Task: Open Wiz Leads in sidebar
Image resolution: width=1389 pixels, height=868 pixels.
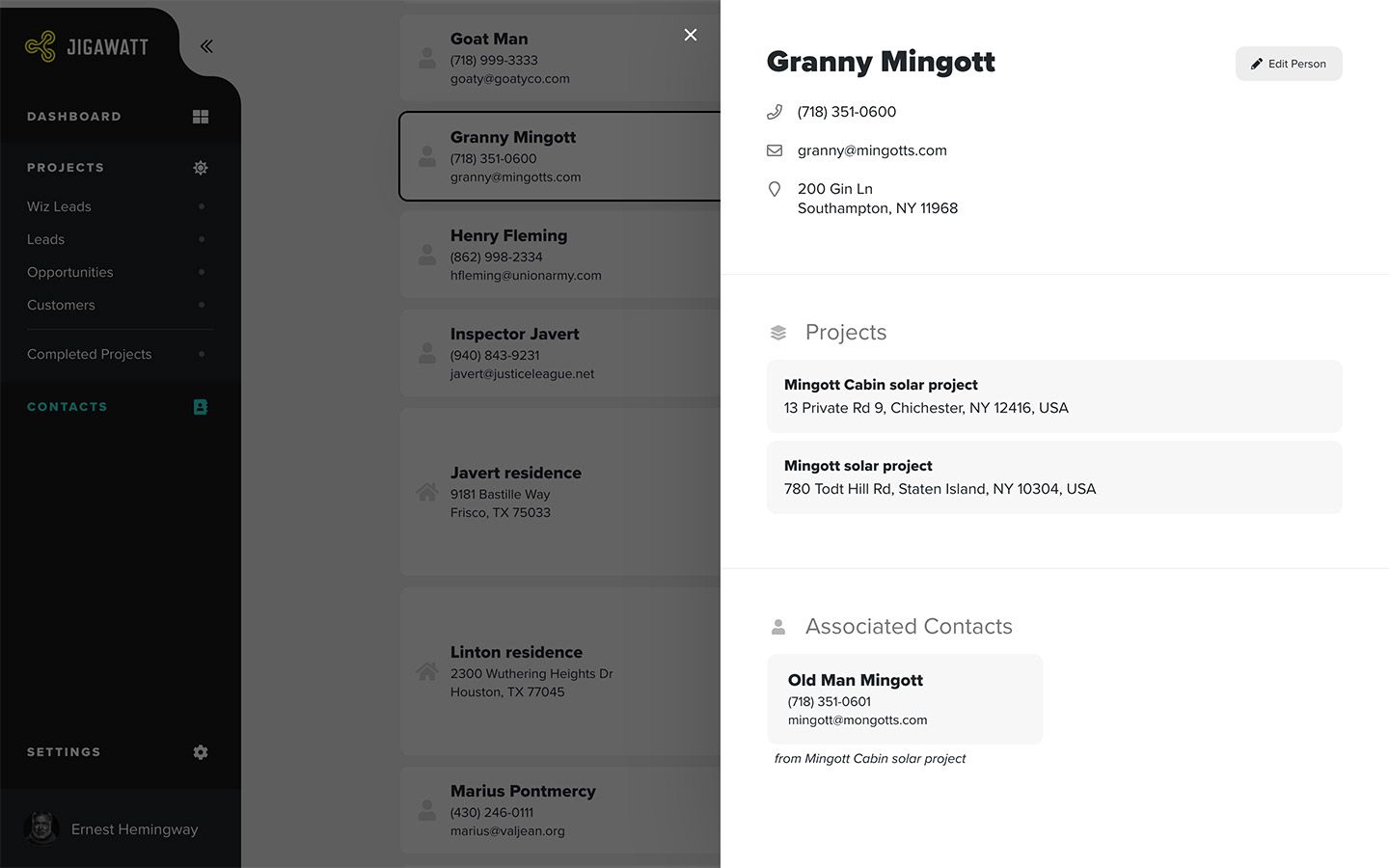Action: click(59, 206)
